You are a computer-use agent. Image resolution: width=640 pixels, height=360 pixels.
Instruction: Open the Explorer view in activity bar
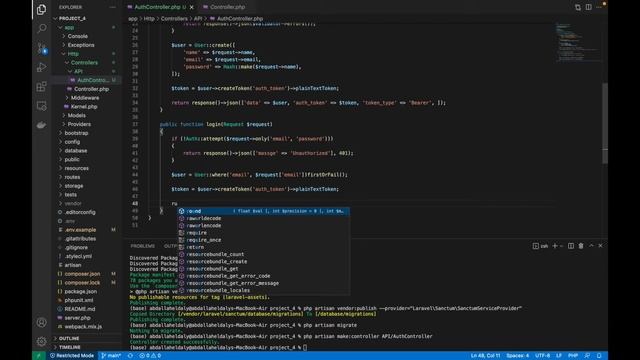click(41, 9)
